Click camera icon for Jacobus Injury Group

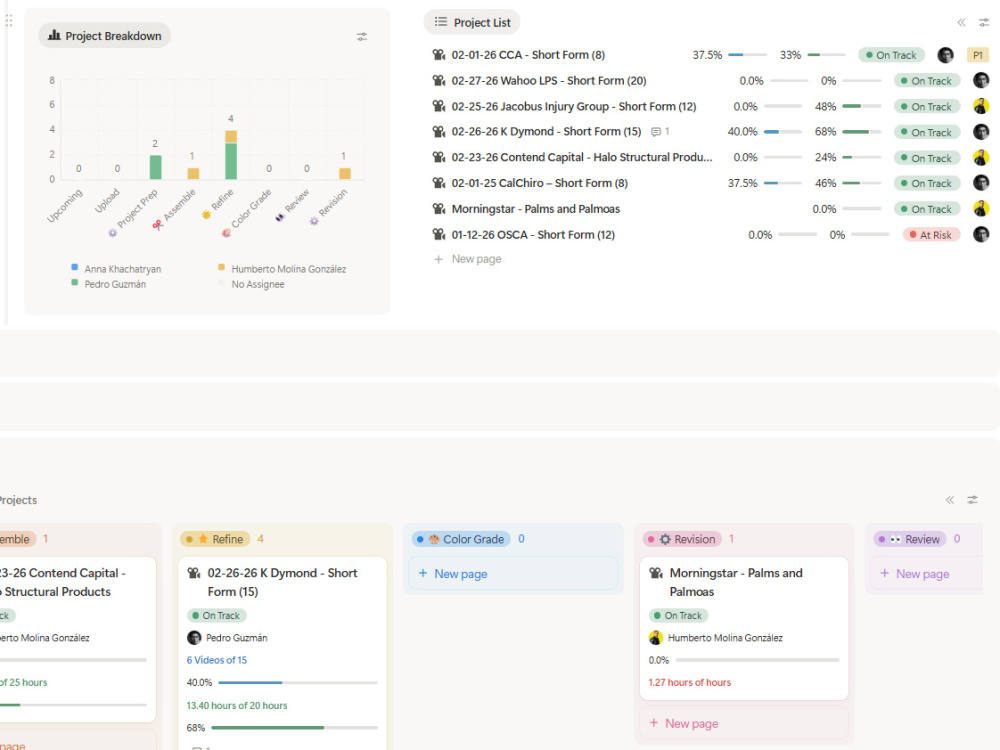[439, 106]
